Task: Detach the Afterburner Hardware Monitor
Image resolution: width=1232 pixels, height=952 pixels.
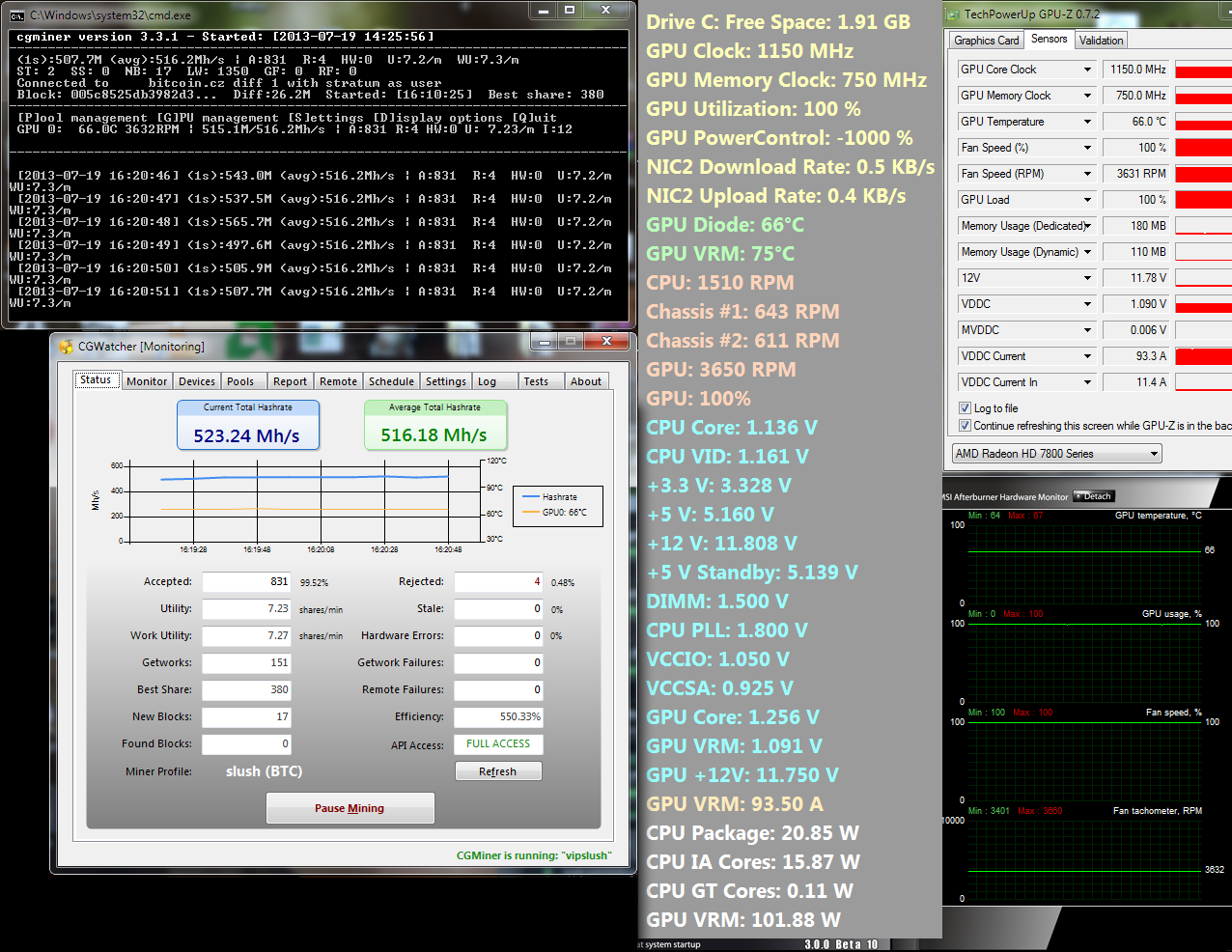Action: (x=1094, y=496)
